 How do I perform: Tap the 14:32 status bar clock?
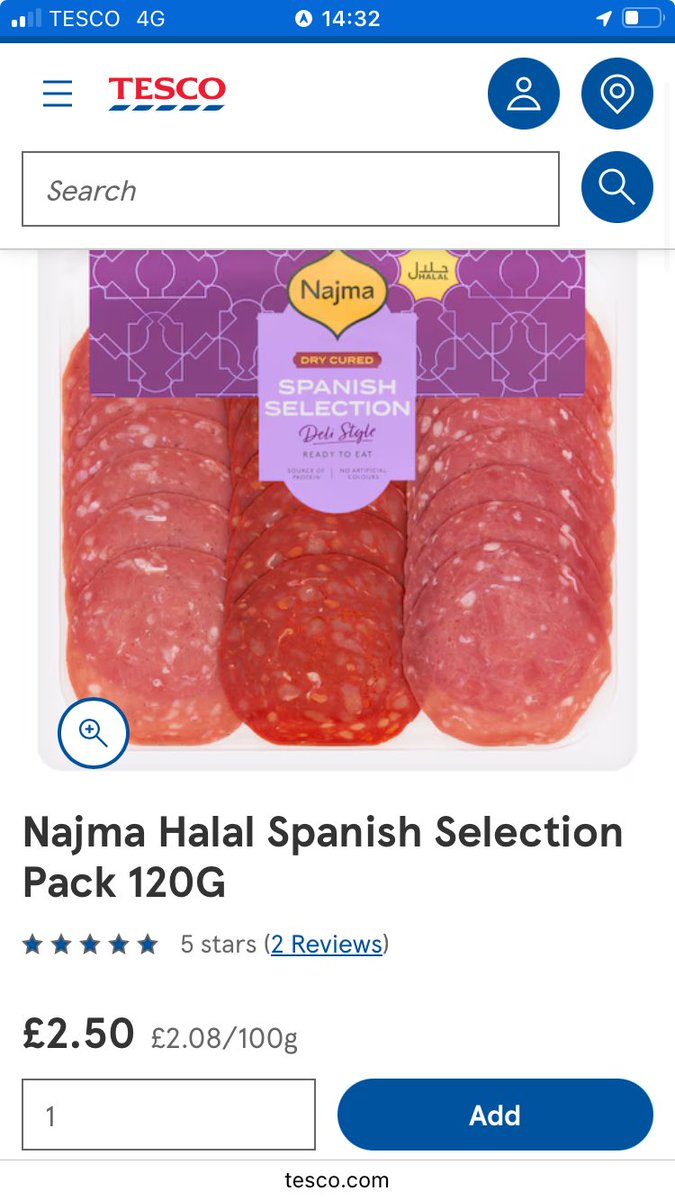351,19
